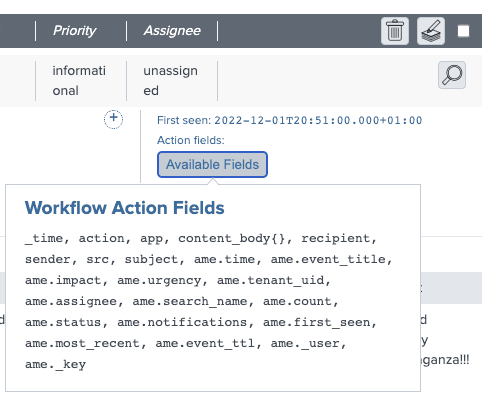Click the Action fields label
The height and width of the screenshot is (406, 496).
(191, 140)
